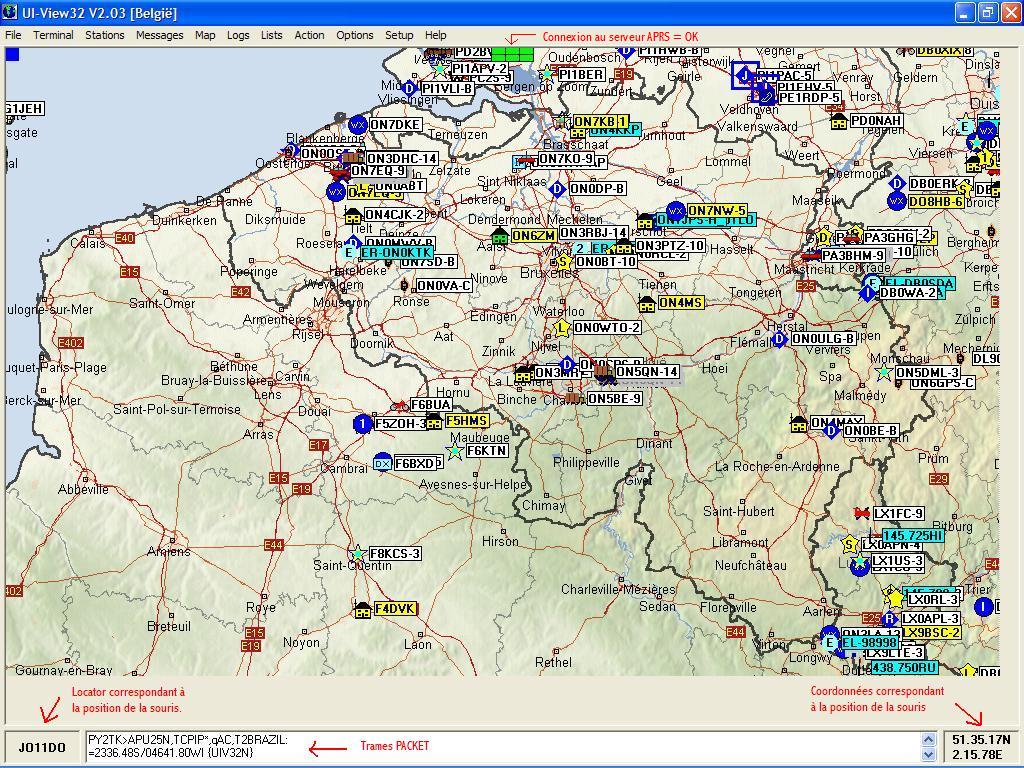Open the Map menu

pyautogui.click(x=205, y=35)
